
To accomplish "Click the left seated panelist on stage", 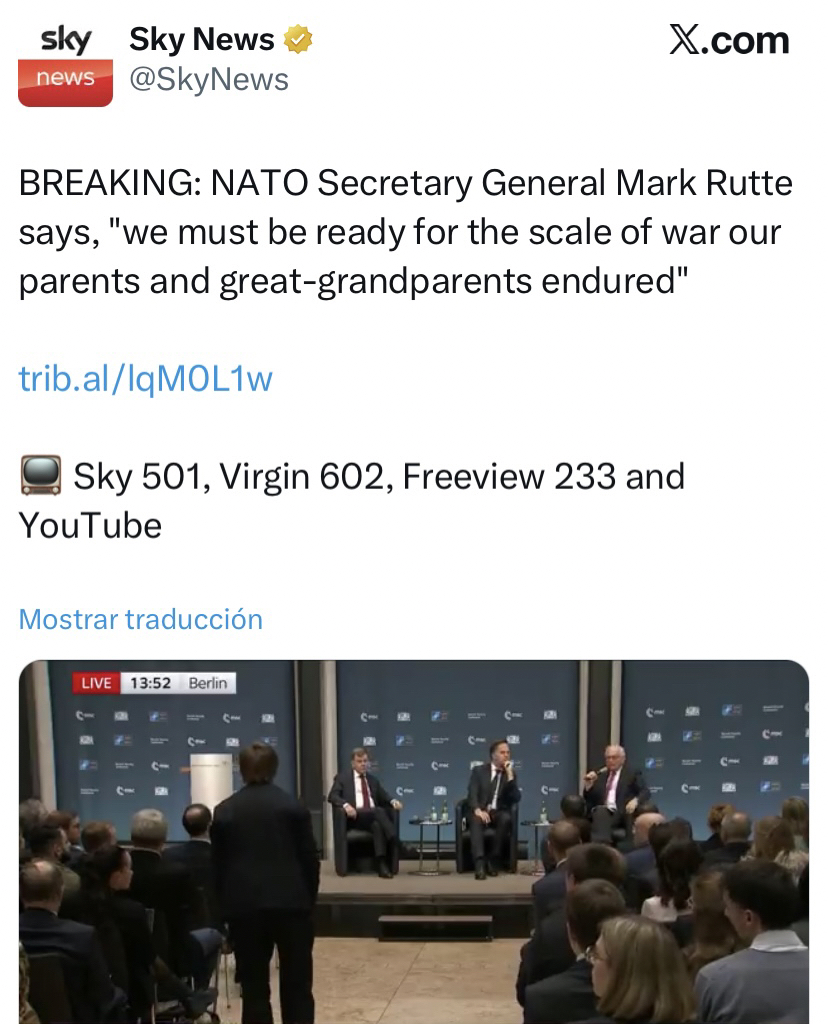I will (x=364, y=805).
